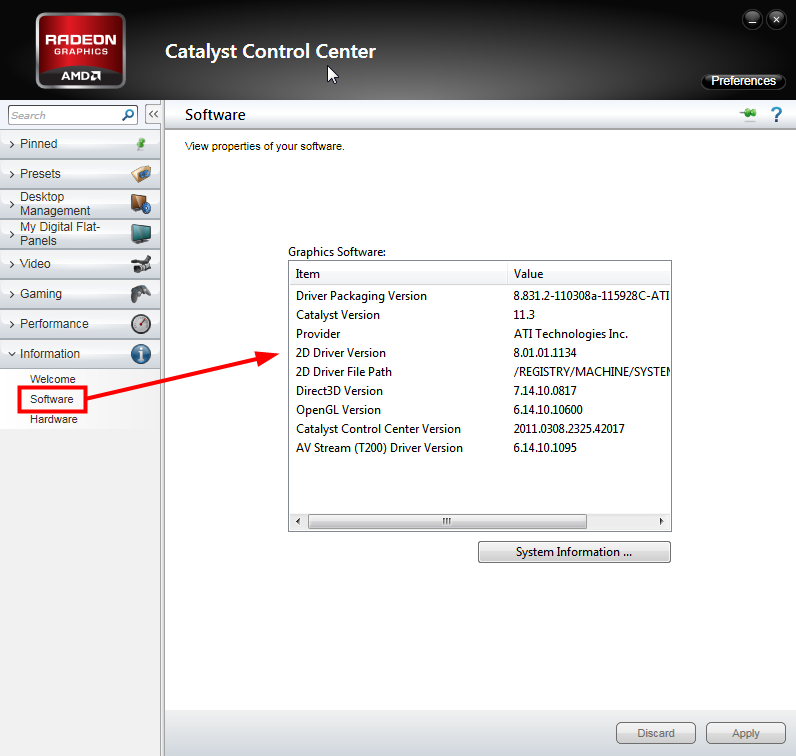Click the horizontal scrollbar thumb in Graphics Software
Image resolution: width=796 pixels, height=756 pixels.
(447, 521)
